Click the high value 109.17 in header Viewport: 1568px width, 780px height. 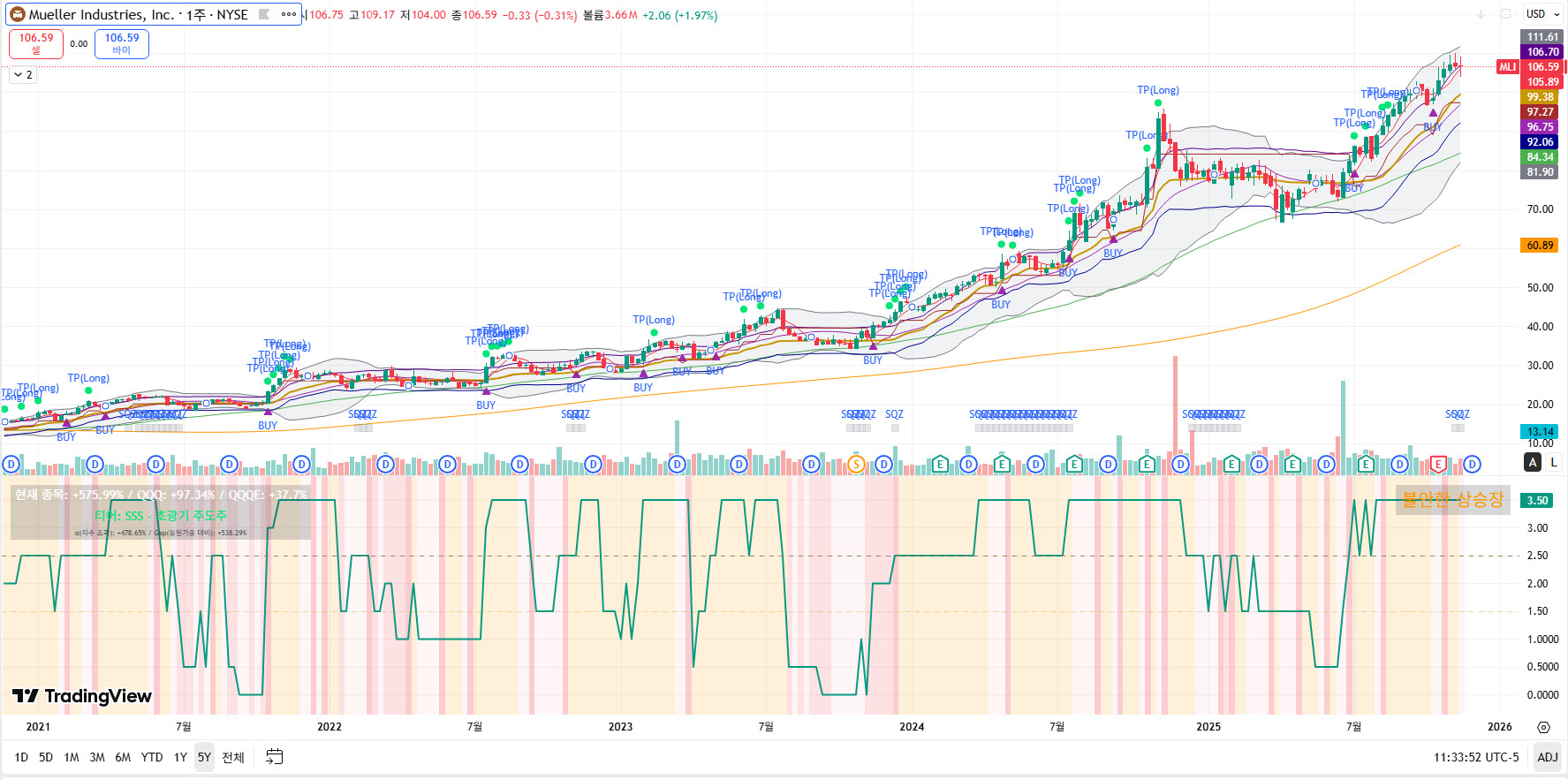click(377, 15)
